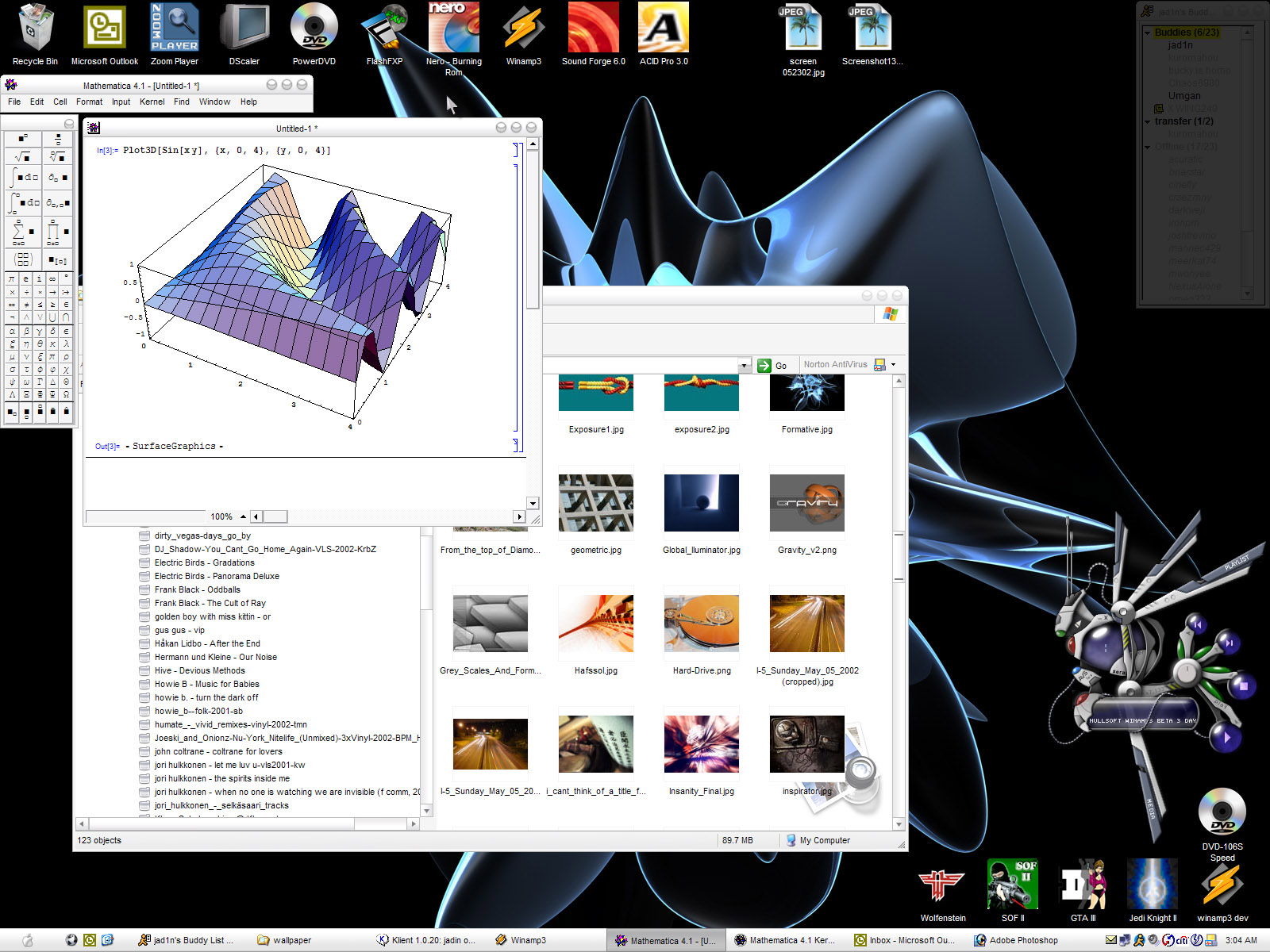The width and height of the screenshot is (1270, 952).
Task: Insert the infinity symbol from palette
Action: 52,279
